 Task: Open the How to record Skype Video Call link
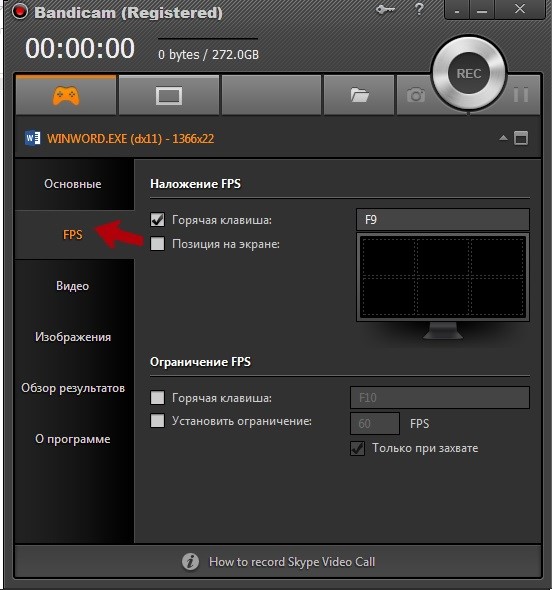292,562
